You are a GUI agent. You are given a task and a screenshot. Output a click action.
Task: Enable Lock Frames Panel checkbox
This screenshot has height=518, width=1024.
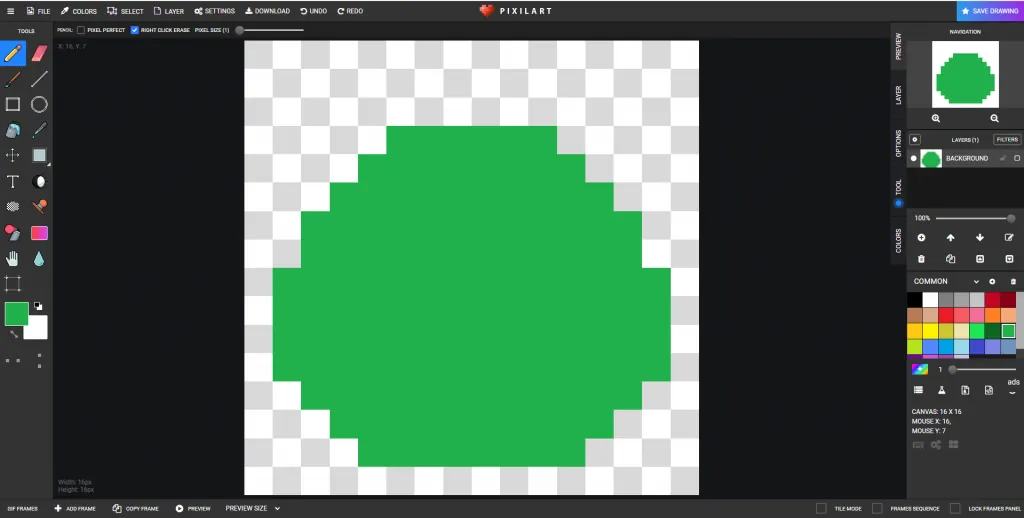tap(955, 508)
